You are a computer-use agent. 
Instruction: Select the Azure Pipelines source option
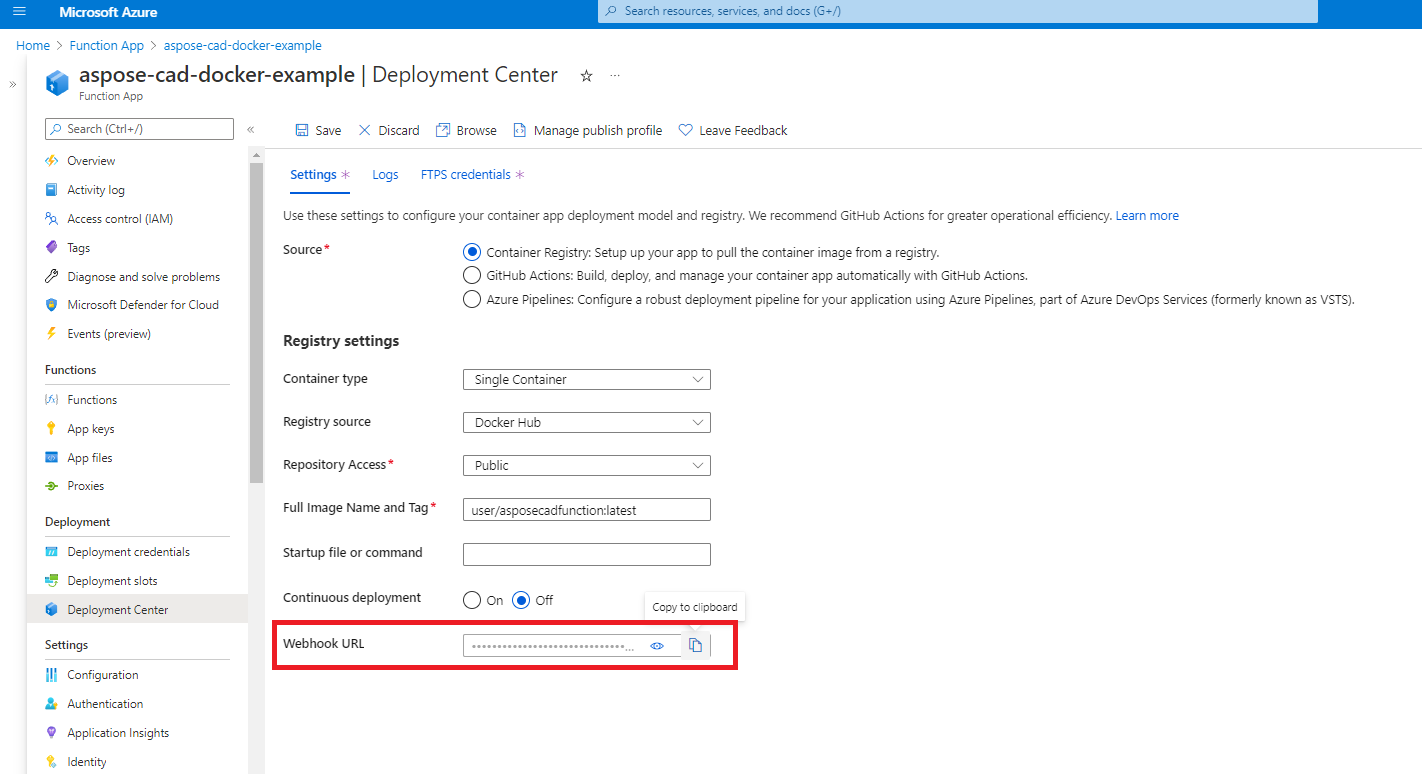pos(472,299)
